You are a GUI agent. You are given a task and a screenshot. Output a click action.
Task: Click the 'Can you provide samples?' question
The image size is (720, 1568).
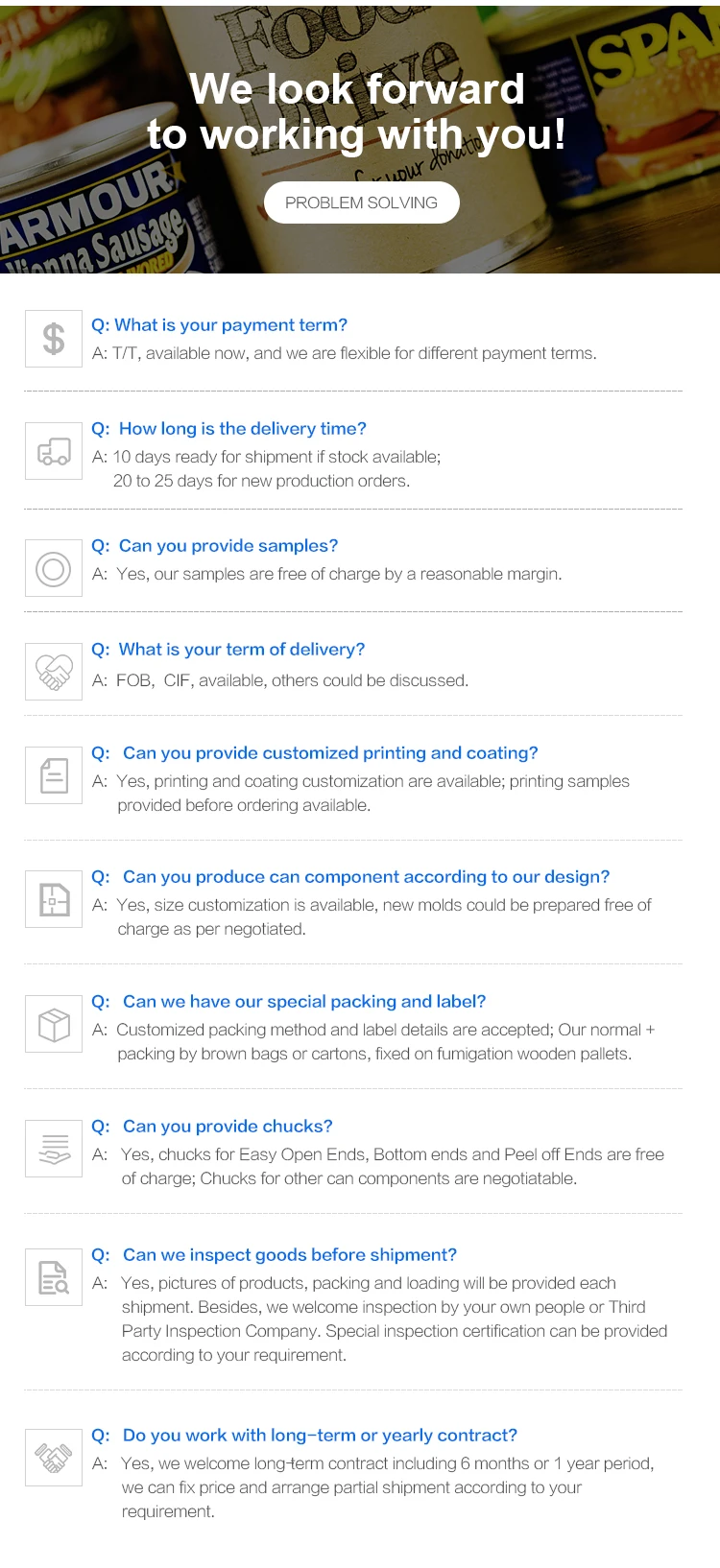(215, 546)
